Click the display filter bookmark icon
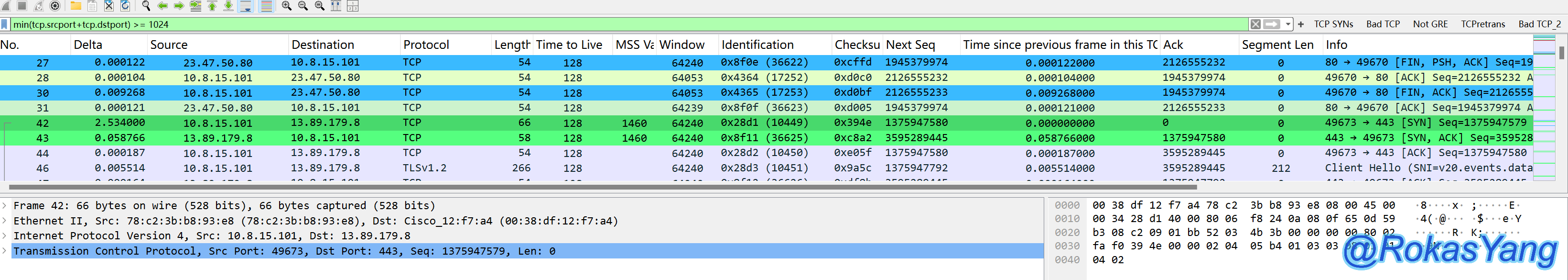The height and width of the screenshot is (280, 1568). pyautogui.click(x=5, y=24)
